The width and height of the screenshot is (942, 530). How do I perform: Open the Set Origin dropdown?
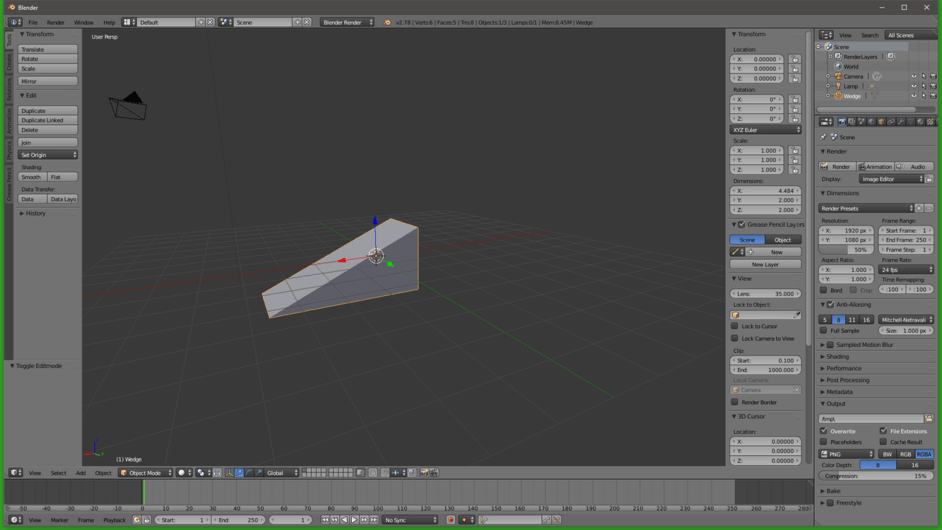click(48, 155)
